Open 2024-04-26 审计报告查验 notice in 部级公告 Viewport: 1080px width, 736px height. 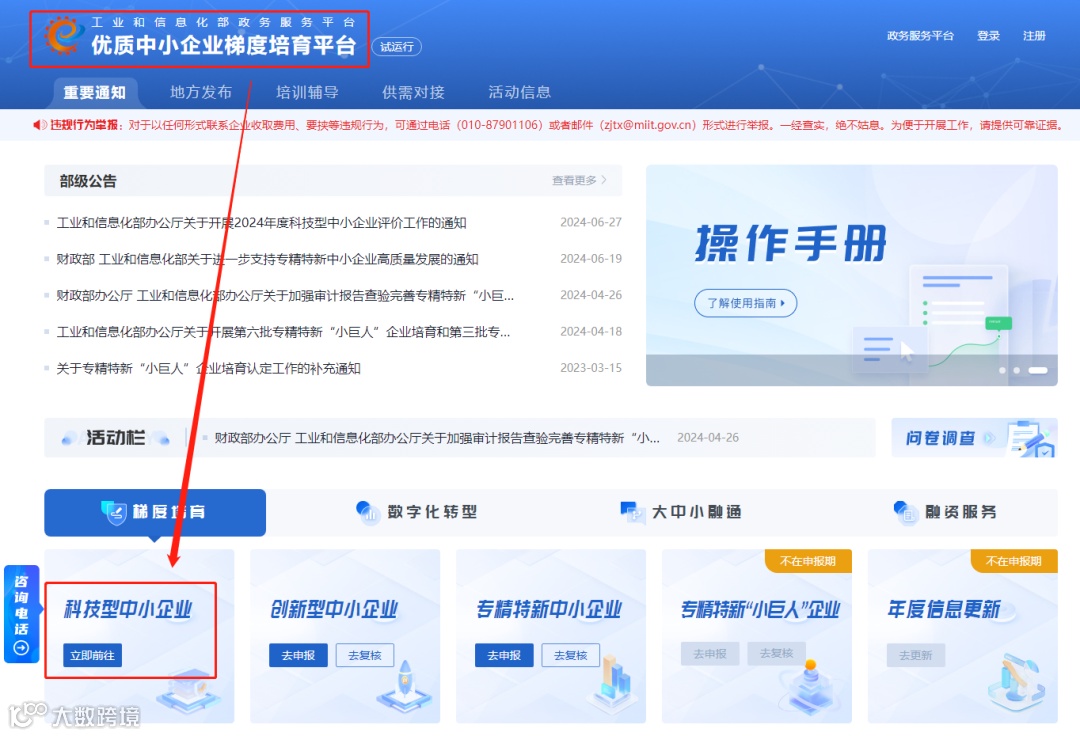click(x=285, y=296)
